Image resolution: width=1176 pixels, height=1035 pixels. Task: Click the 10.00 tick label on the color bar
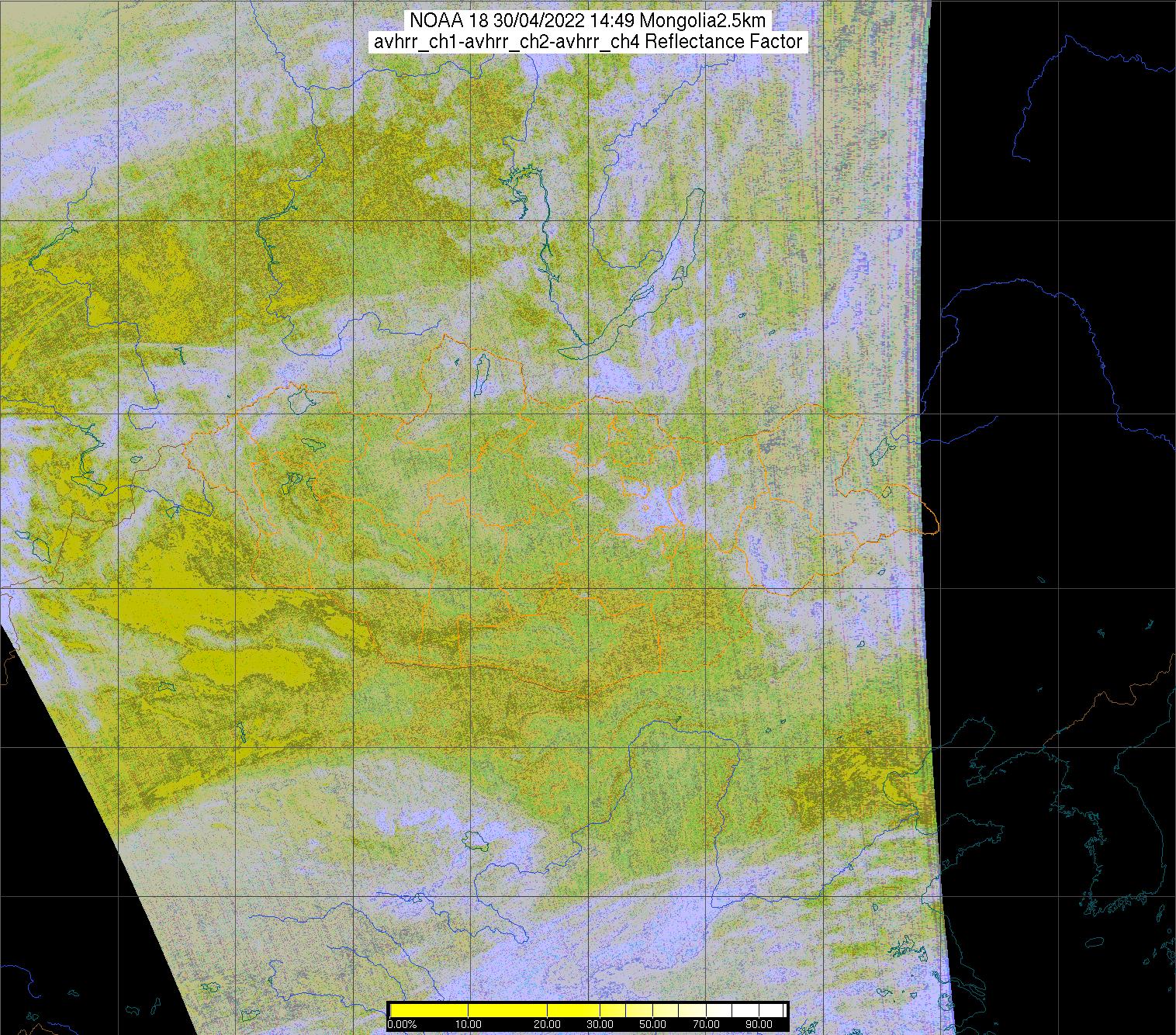(x=469, y=1025)
